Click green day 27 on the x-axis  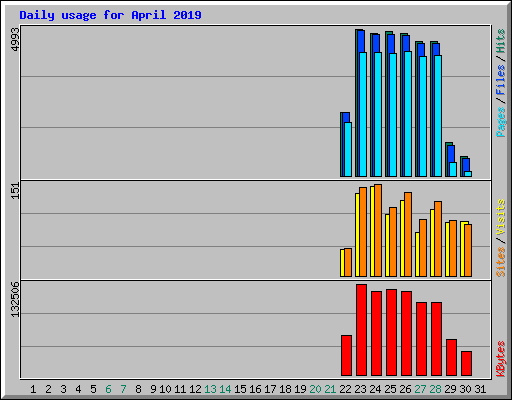point(420,389)
